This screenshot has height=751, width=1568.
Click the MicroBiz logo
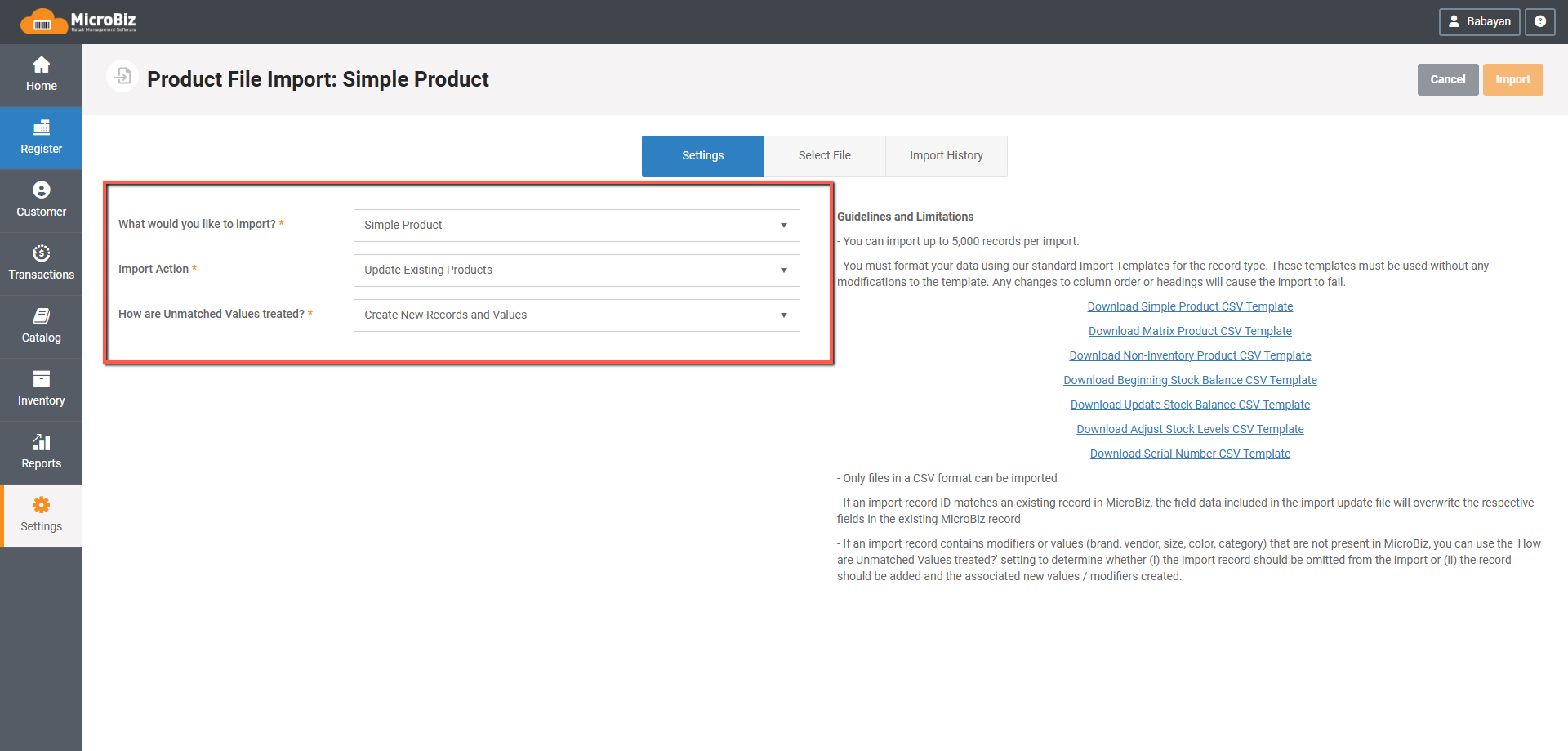click(x=78, y=21)
